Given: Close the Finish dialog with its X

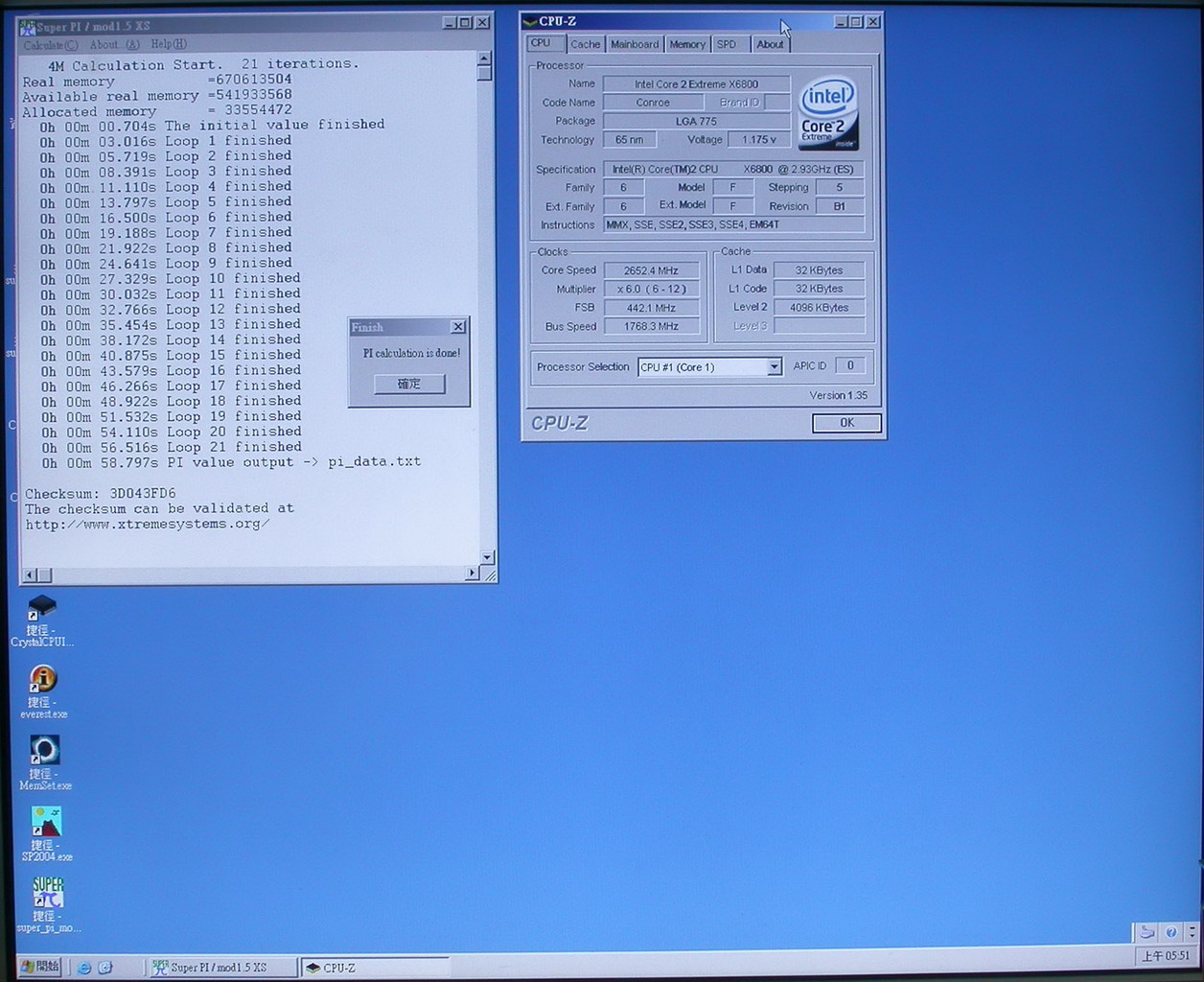Looking at the screenshot, I should tap(458, 327).
